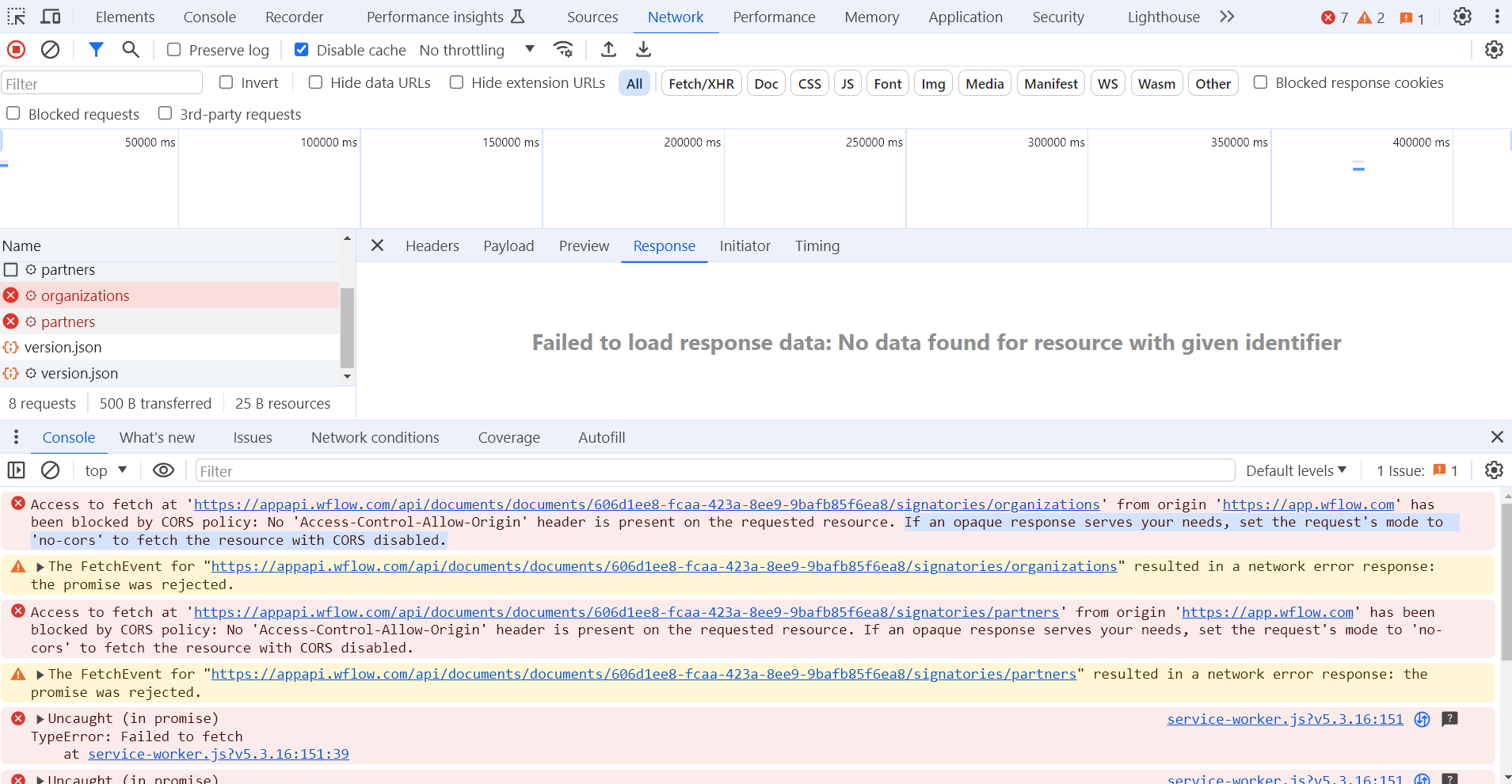
Task: Switch to the Headers tab
Action: tap(432, 245)
